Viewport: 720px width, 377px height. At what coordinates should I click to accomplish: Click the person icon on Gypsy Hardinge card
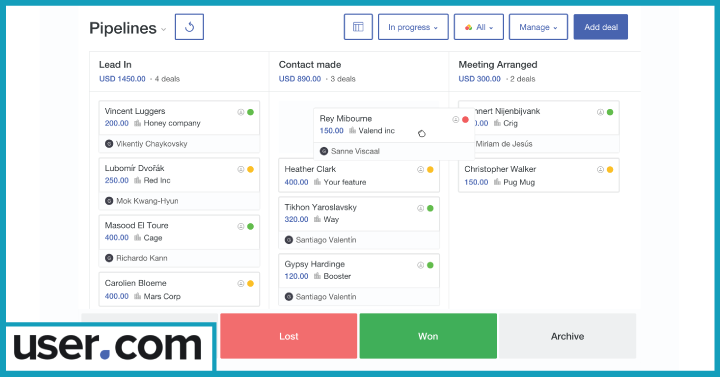420,265
